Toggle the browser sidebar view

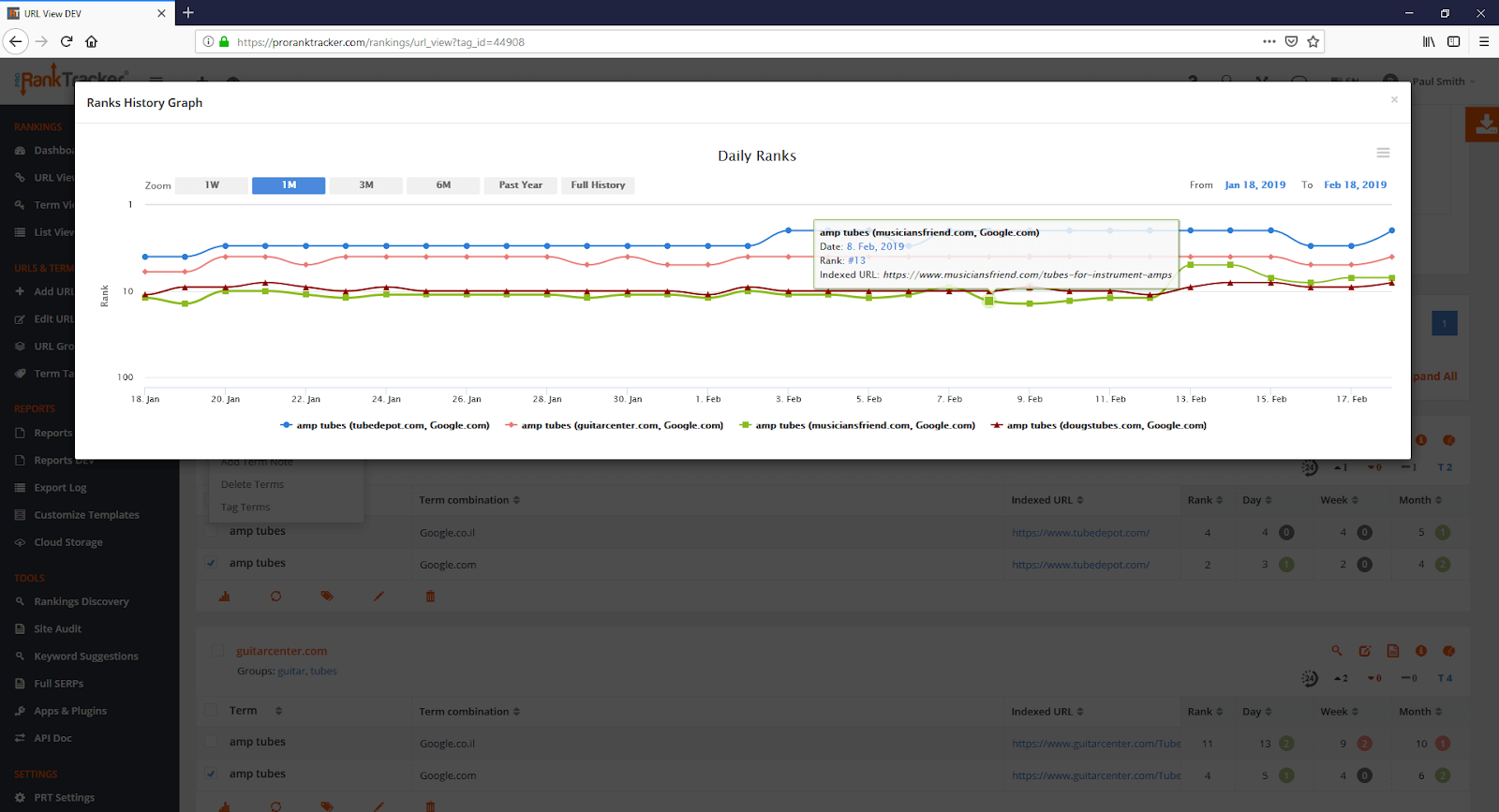[1454, 41]
